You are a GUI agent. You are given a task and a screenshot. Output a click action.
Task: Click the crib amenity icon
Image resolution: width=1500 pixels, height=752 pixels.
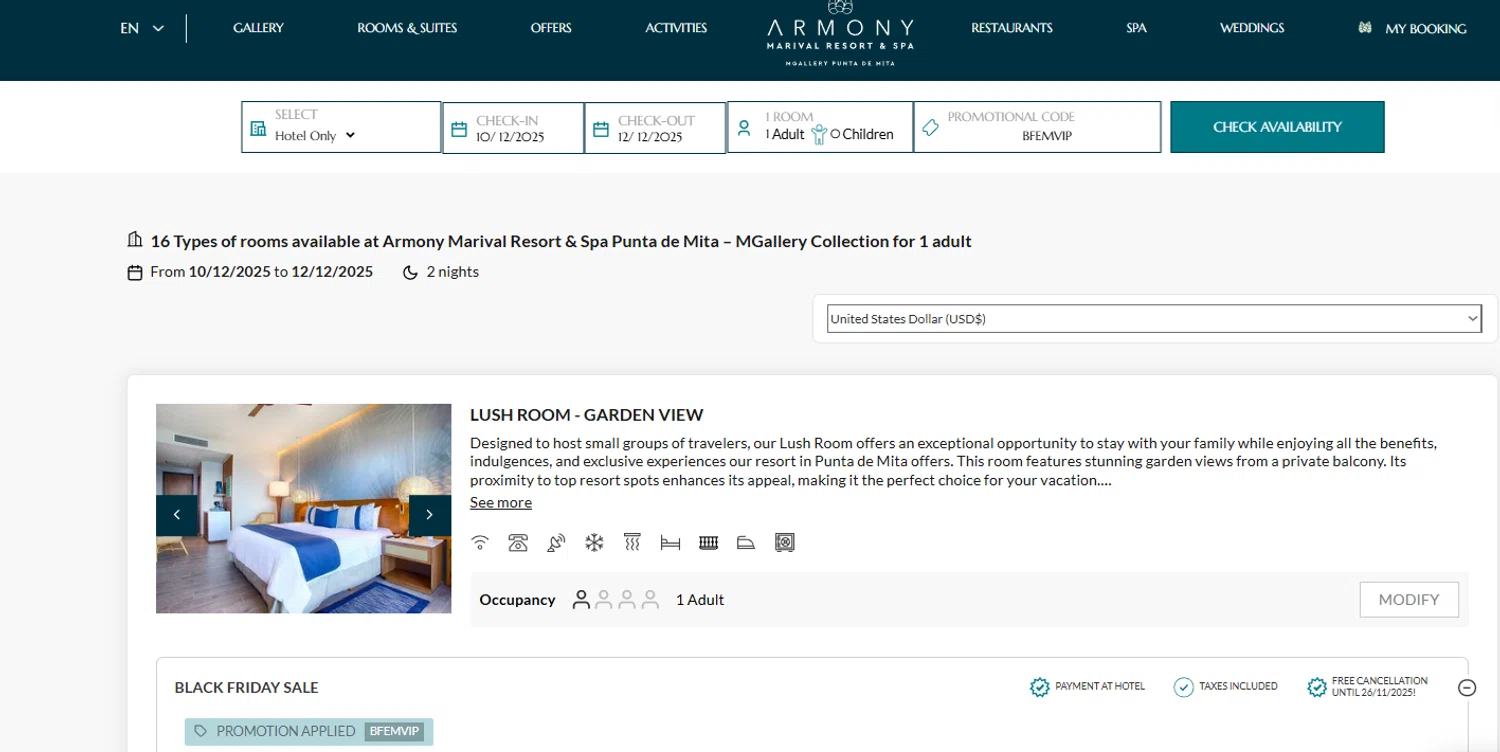point(708,543)
